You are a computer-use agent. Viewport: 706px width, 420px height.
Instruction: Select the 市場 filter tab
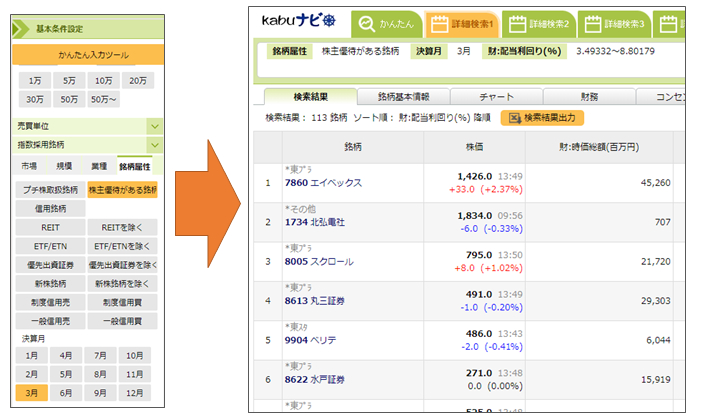[29, 166]
